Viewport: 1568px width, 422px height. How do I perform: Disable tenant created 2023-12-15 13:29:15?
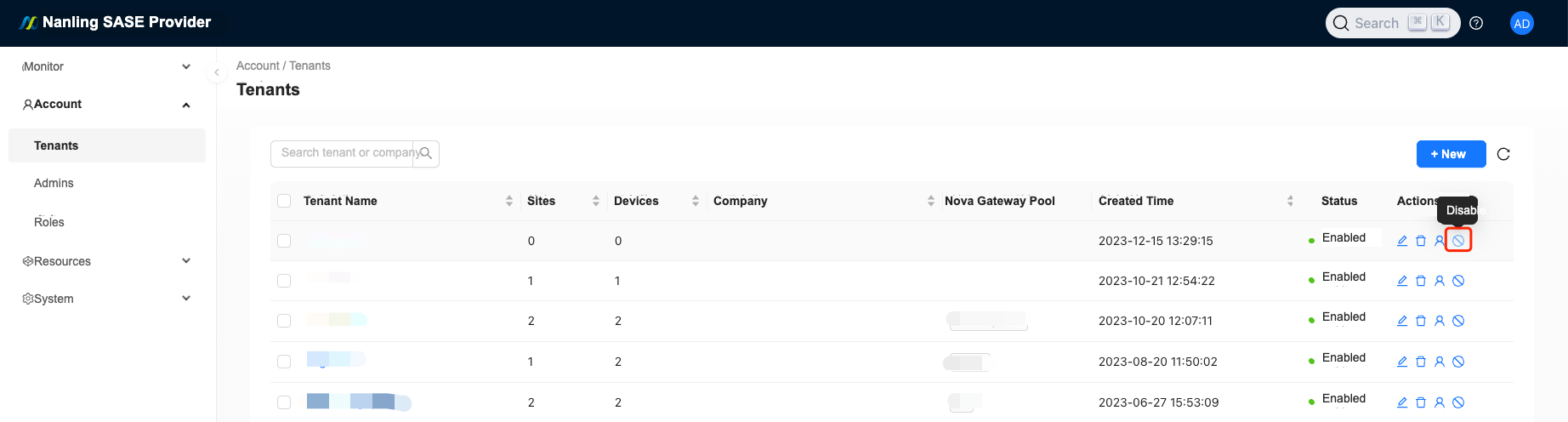click(1458, 241)
